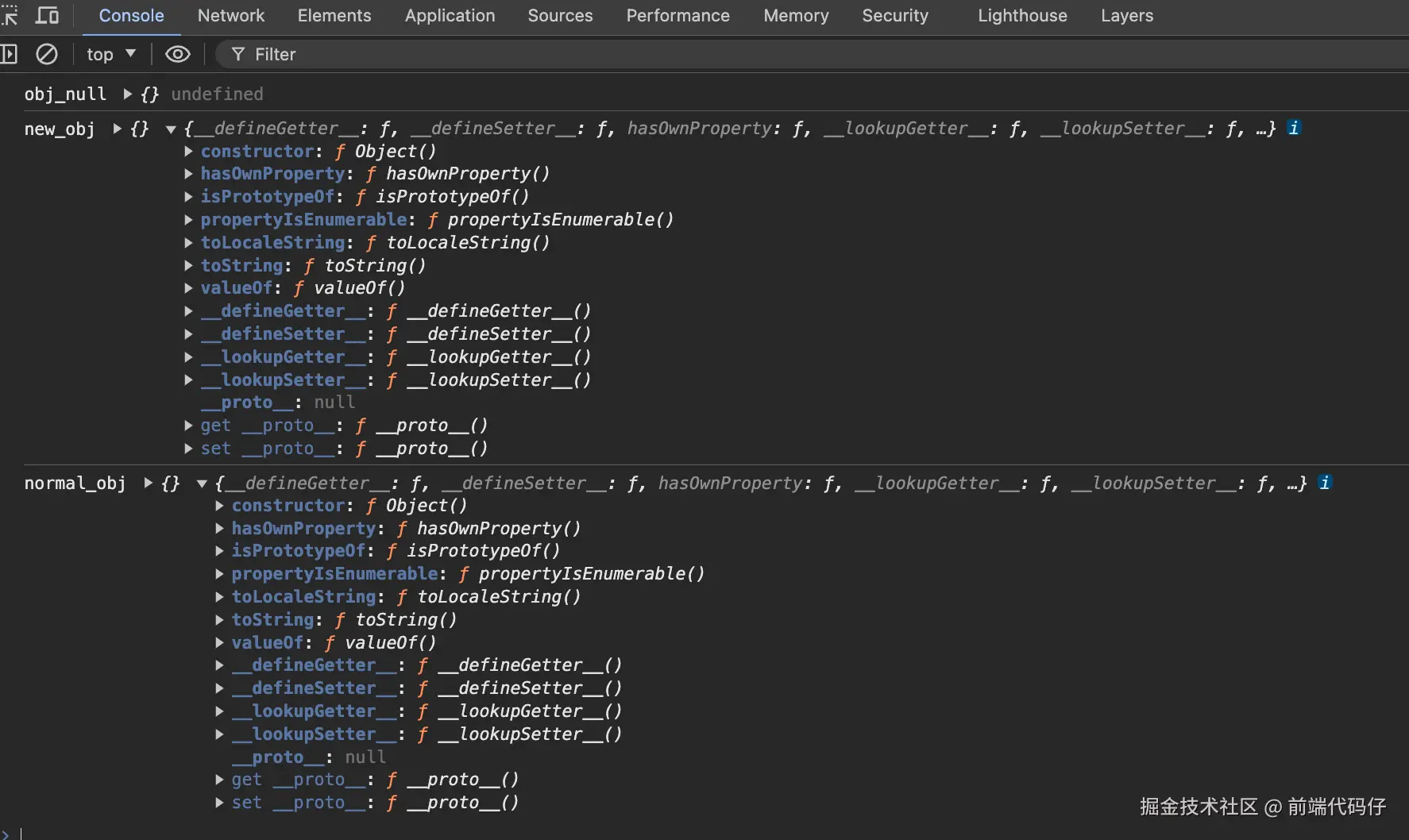Expand __lookupSetter__ under new_obj
The width and height of the screenshot is (1409, 840).
click(x=188, y=380)
